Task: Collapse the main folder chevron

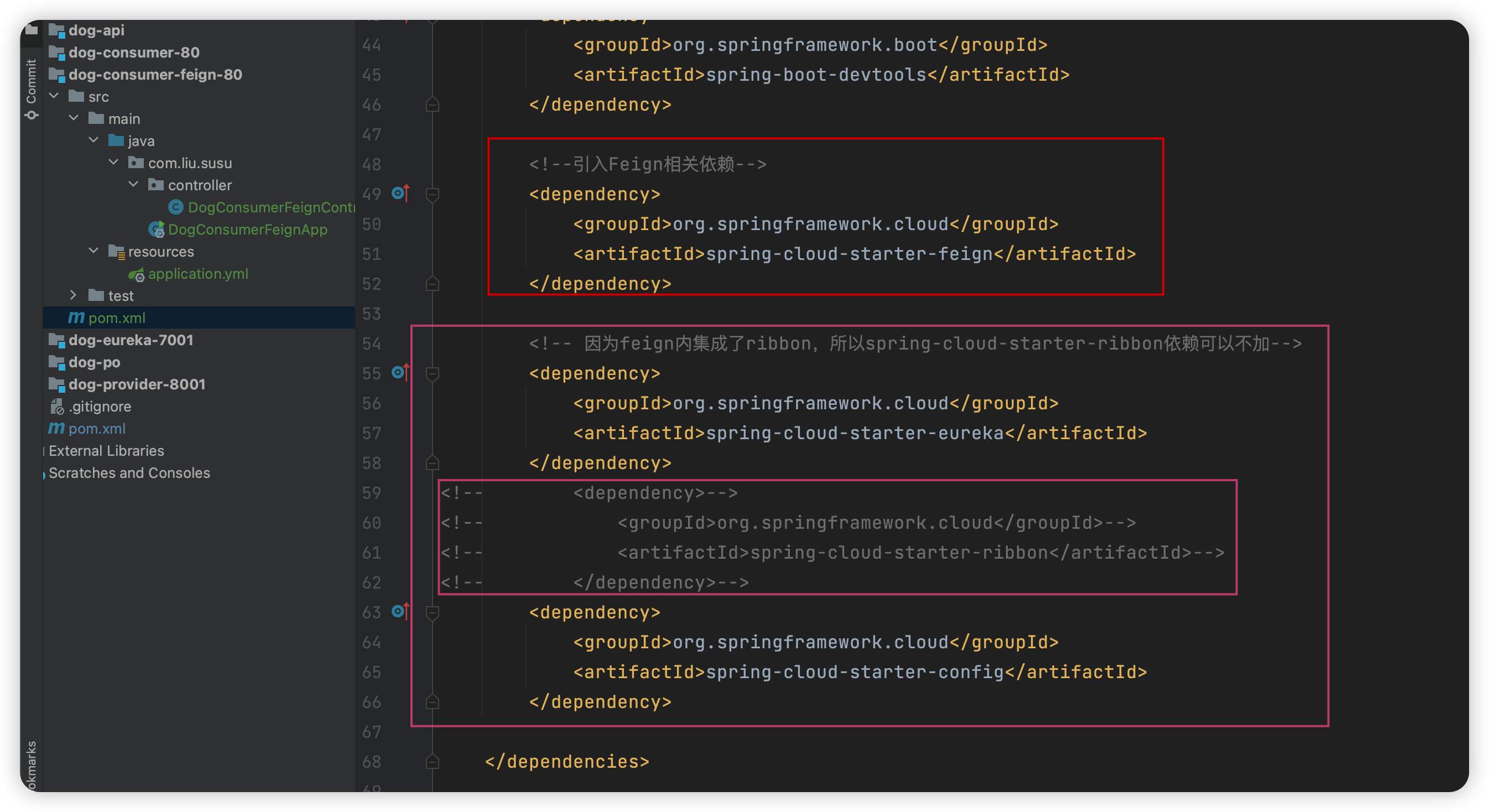Action: click(74, 118)
